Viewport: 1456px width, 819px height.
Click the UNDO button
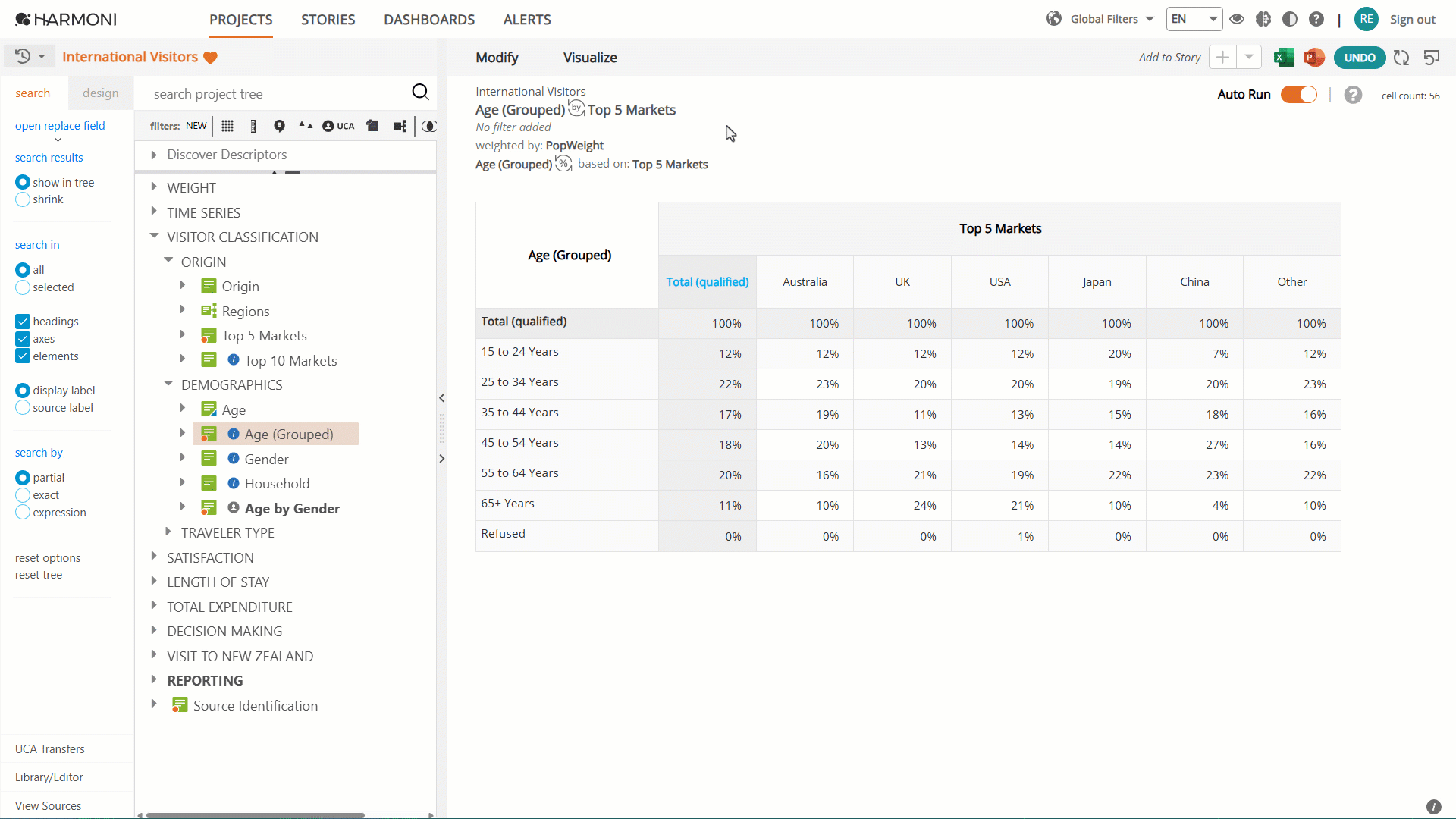(x=1360, y=58)
